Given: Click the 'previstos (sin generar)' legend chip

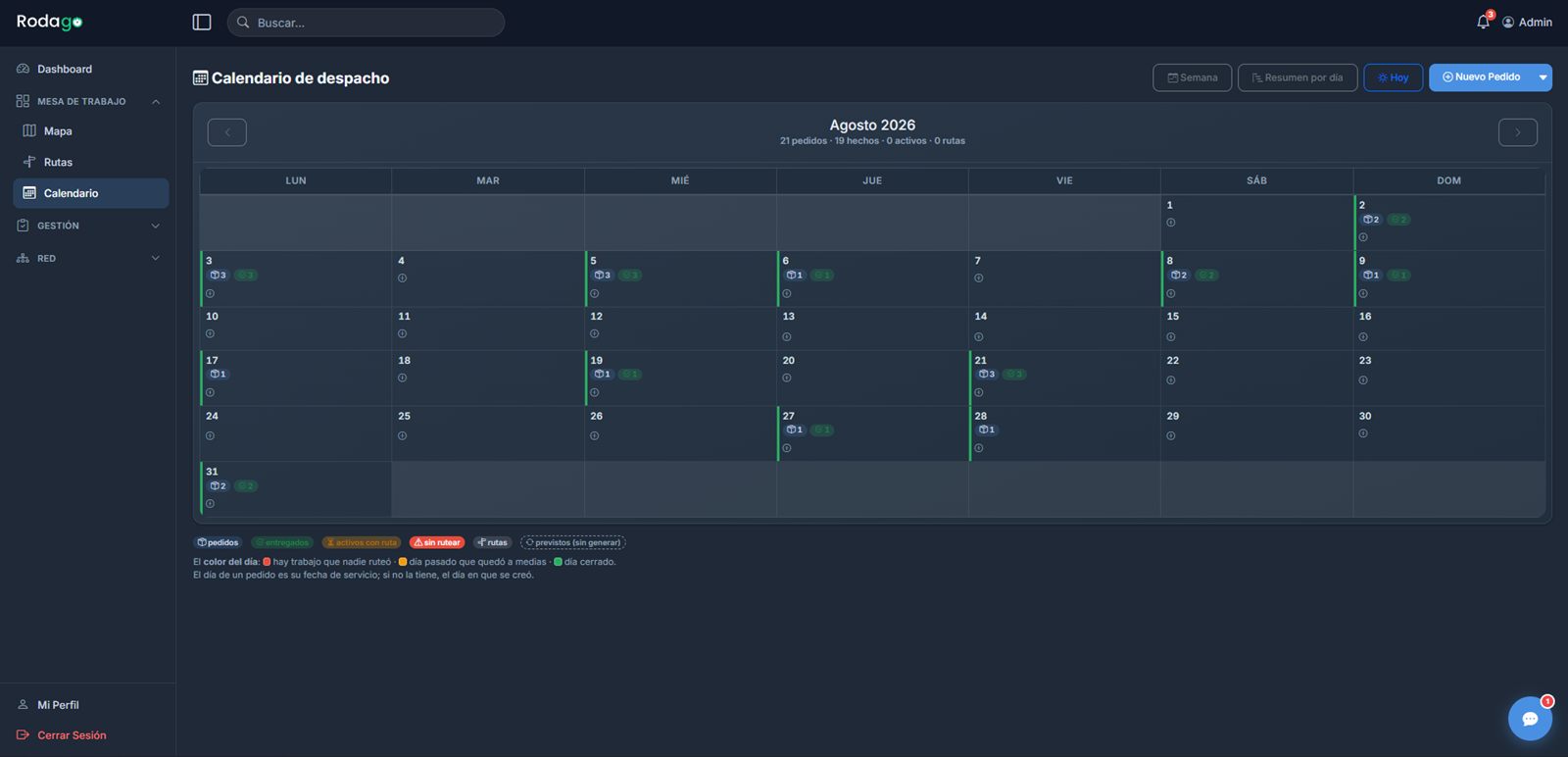Looking at the screenshot, I should click(573, 542).
